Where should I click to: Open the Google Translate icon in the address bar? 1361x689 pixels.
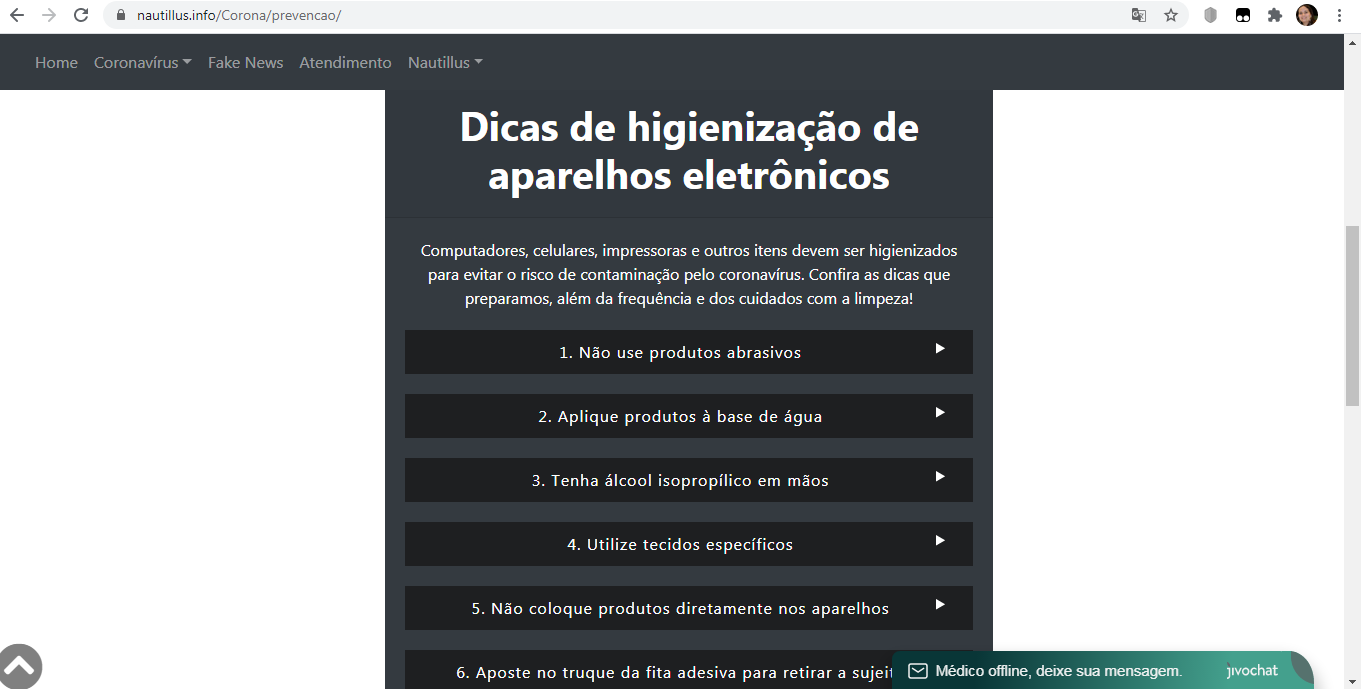[1138, 16]
